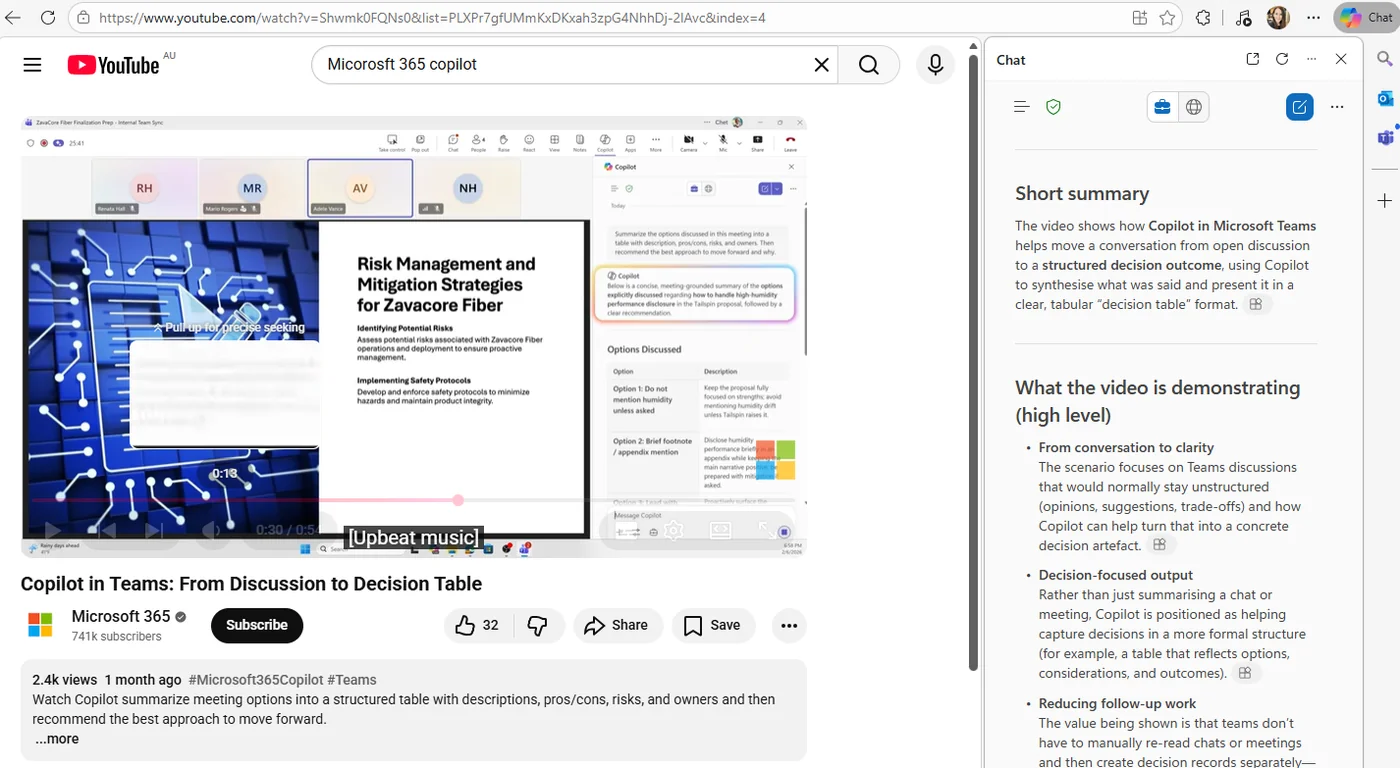Click the #Teams hashtag
Screen dimensions: 1400x768
[352, 680]
